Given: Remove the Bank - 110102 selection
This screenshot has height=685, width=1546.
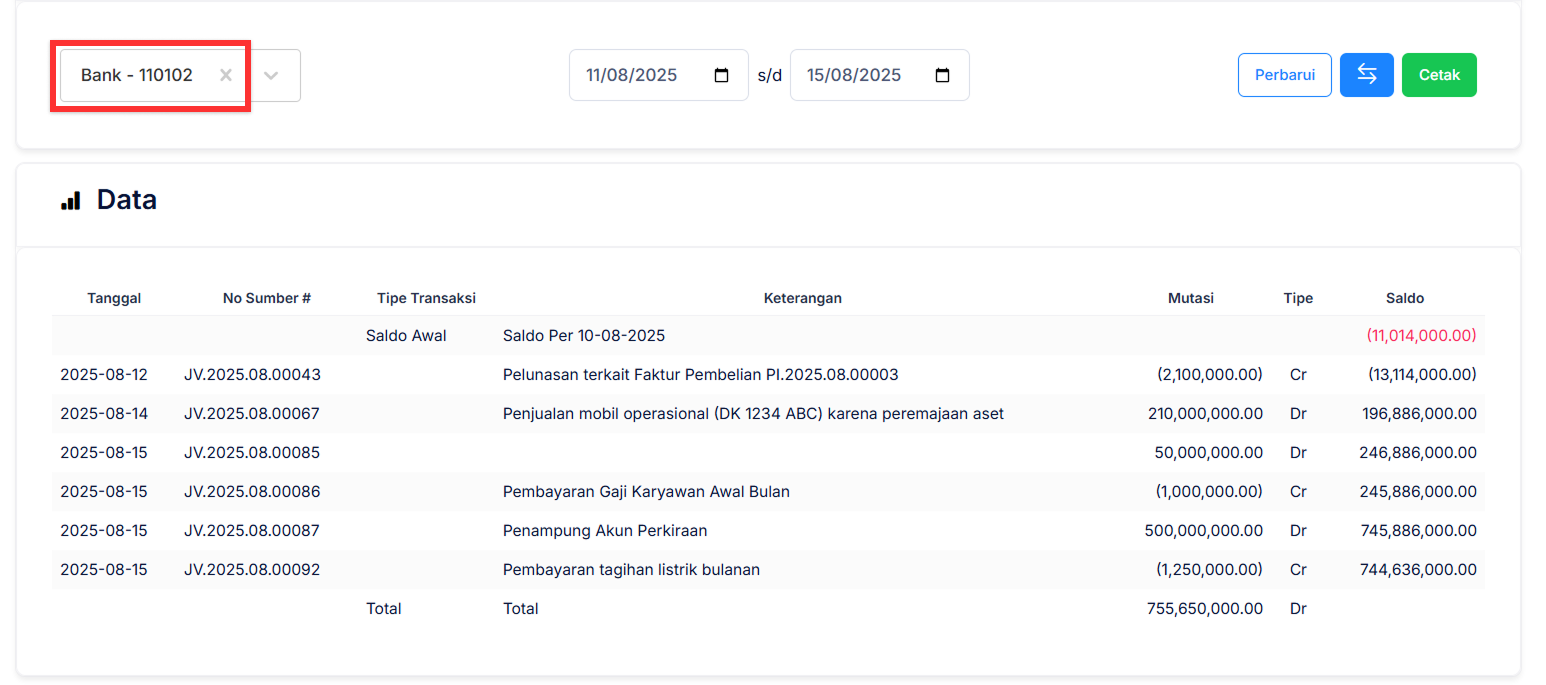Looking at the screenshot, I should tap(225, 75).
